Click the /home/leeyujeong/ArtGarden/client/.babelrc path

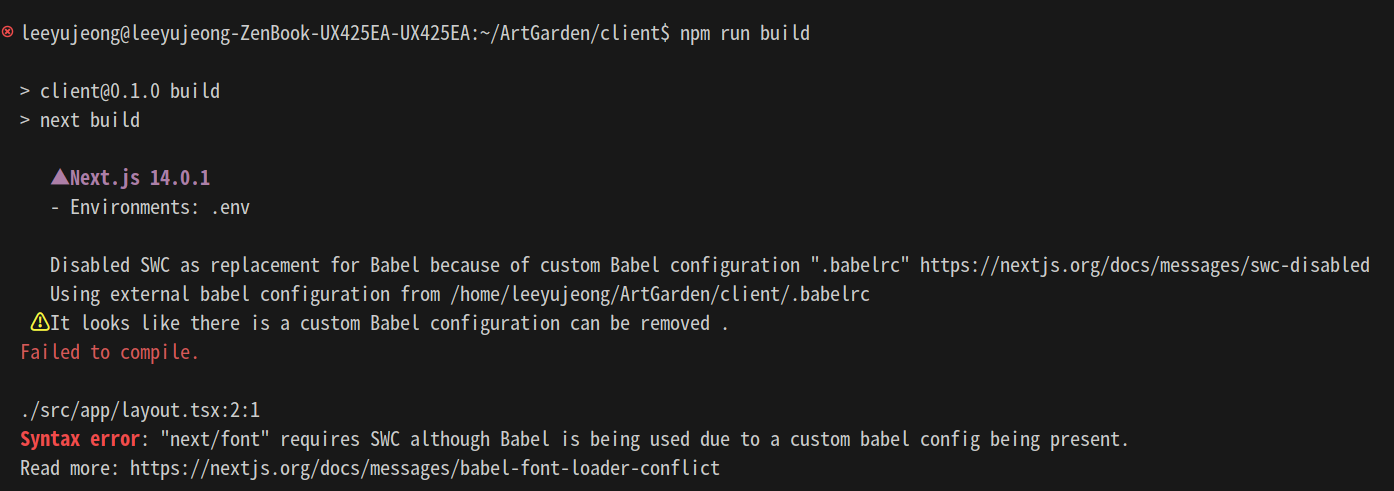[x=660, y=294]
